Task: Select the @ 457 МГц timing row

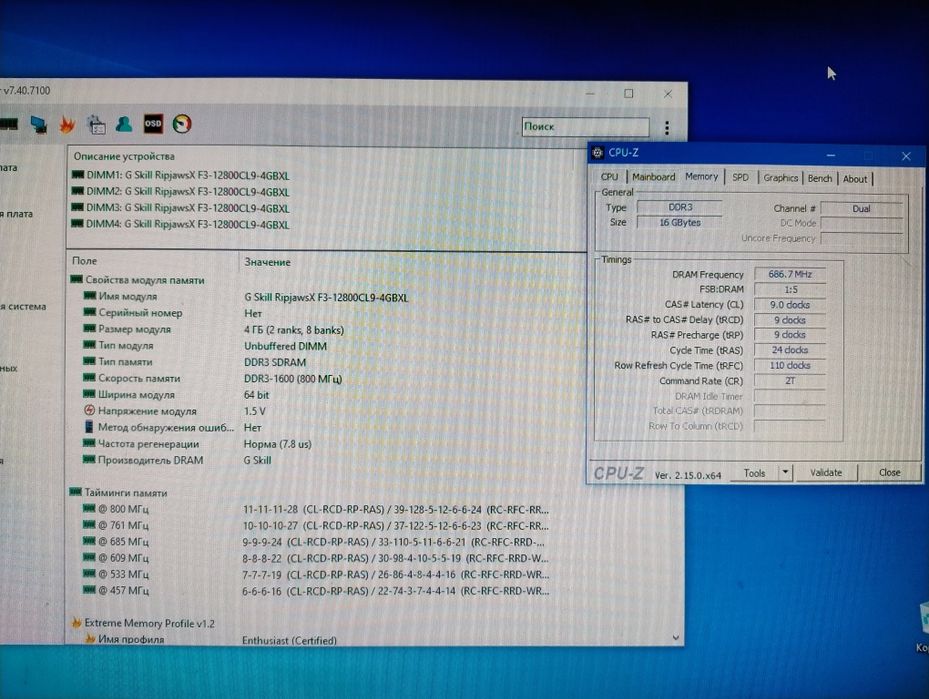Action: (314, 591)
